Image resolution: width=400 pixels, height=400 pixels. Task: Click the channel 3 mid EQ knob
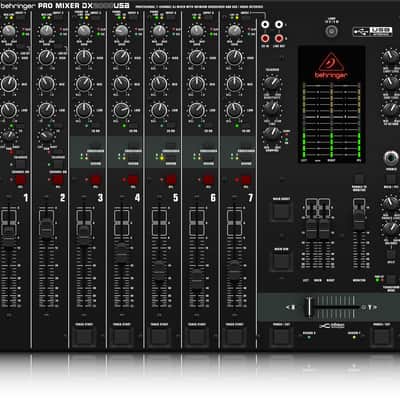coord(84,84)
